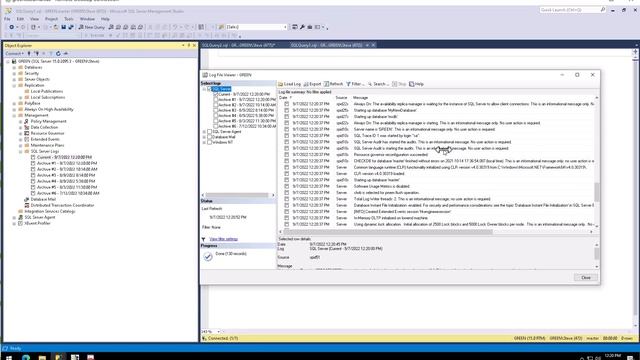
Task: Click the Extended Events node icon
Action: (27, 139)
